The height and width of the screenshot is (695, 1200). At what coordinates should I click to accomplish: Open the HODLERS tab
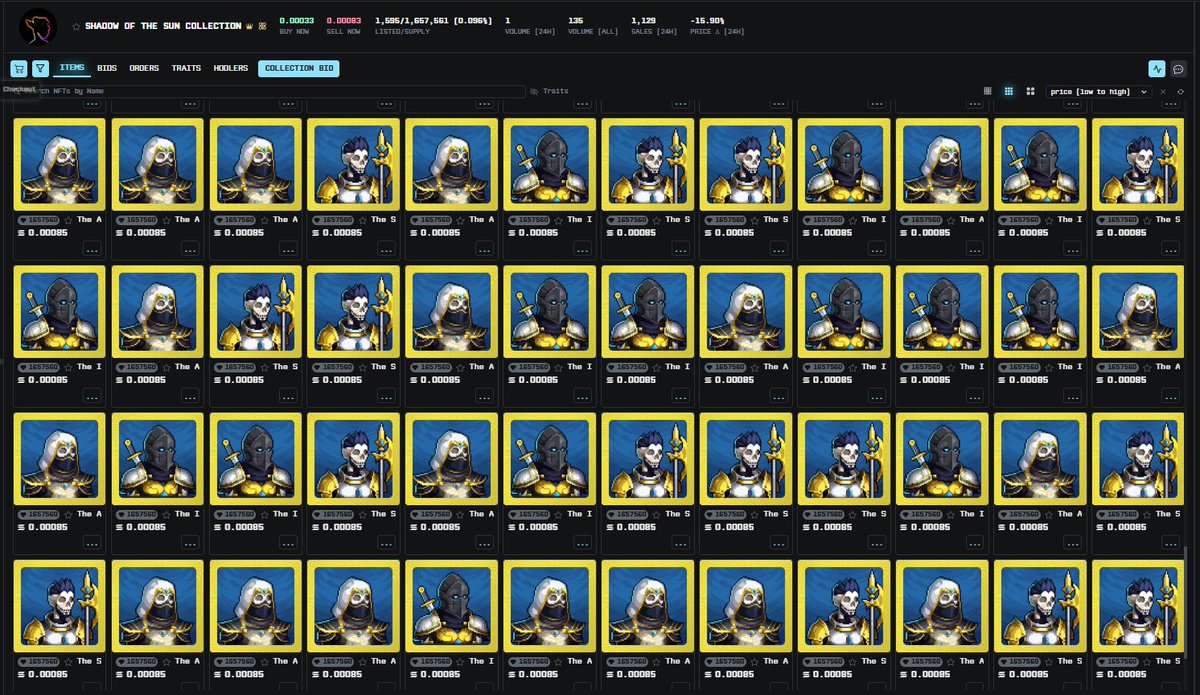(x=231, y=68)
